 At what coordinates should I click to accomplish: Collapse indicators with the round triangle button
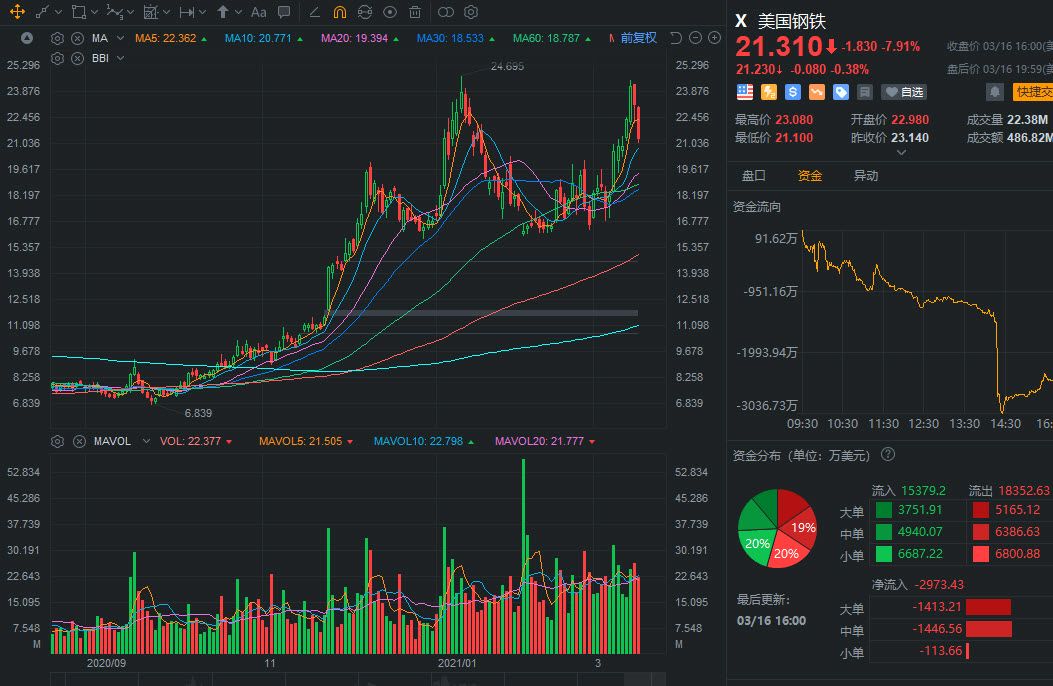tap(27, 38)
